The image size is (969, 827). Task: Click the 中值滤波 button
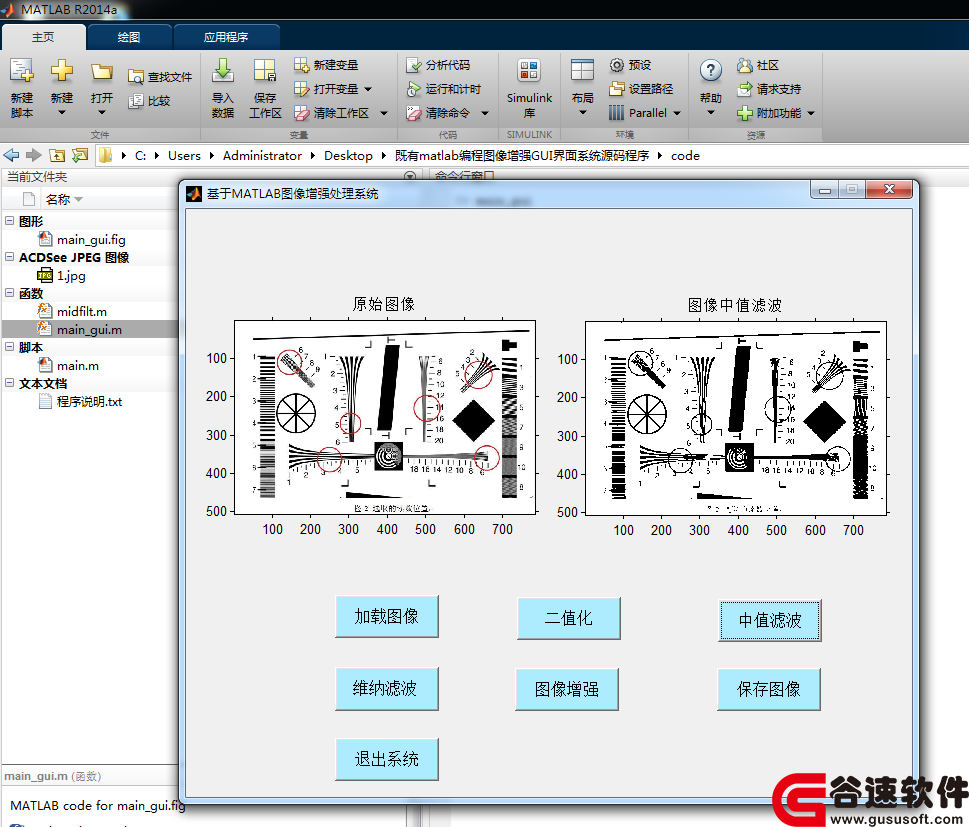tap(770, 620)
